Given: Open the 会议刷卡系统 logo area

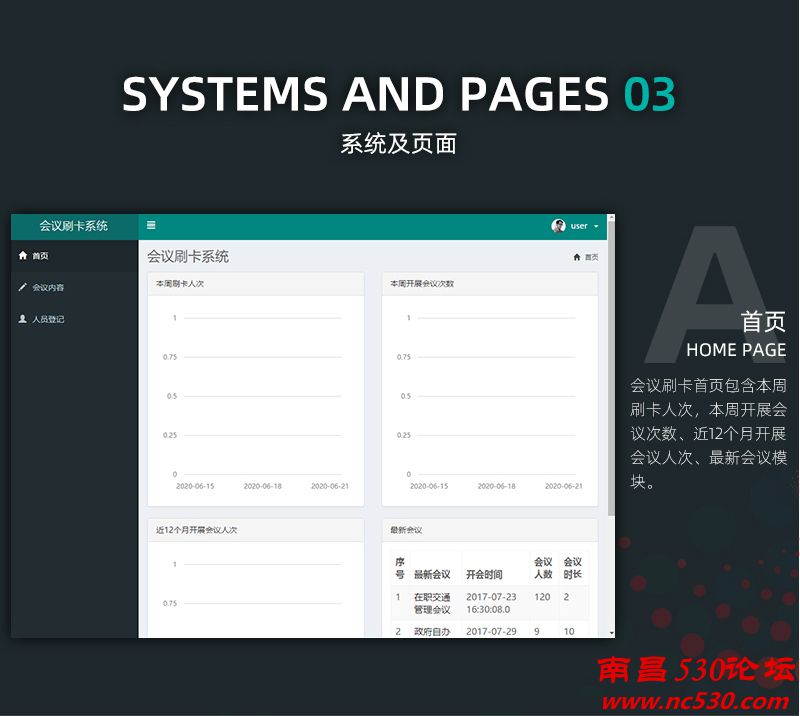Looking at the screenshot, I should [74, 226].
